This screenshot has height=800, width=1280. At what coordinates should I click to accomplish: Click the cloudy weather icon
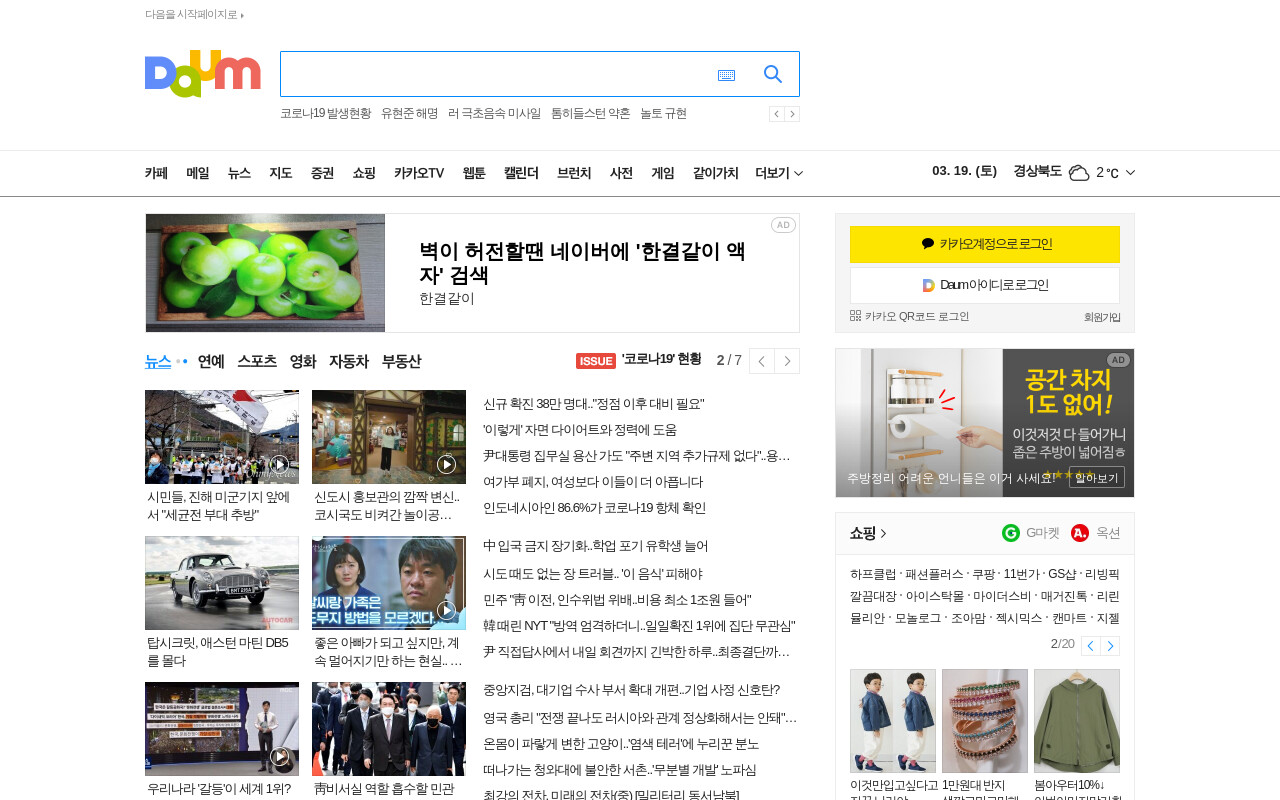click(x=1079, y=172)
